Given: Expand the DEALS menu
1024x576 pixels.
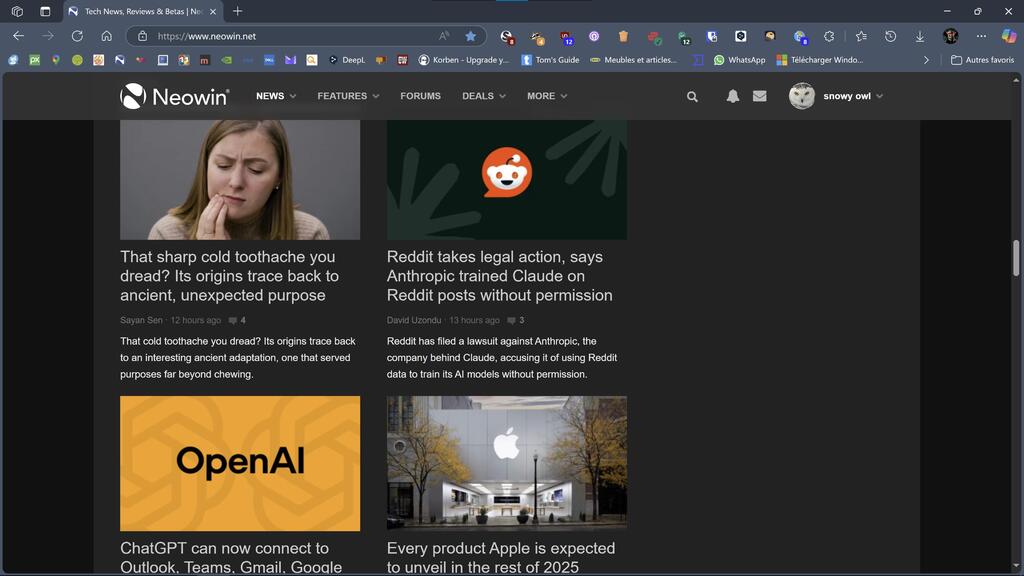Looking at the screenshot, I should coord(484,96).
